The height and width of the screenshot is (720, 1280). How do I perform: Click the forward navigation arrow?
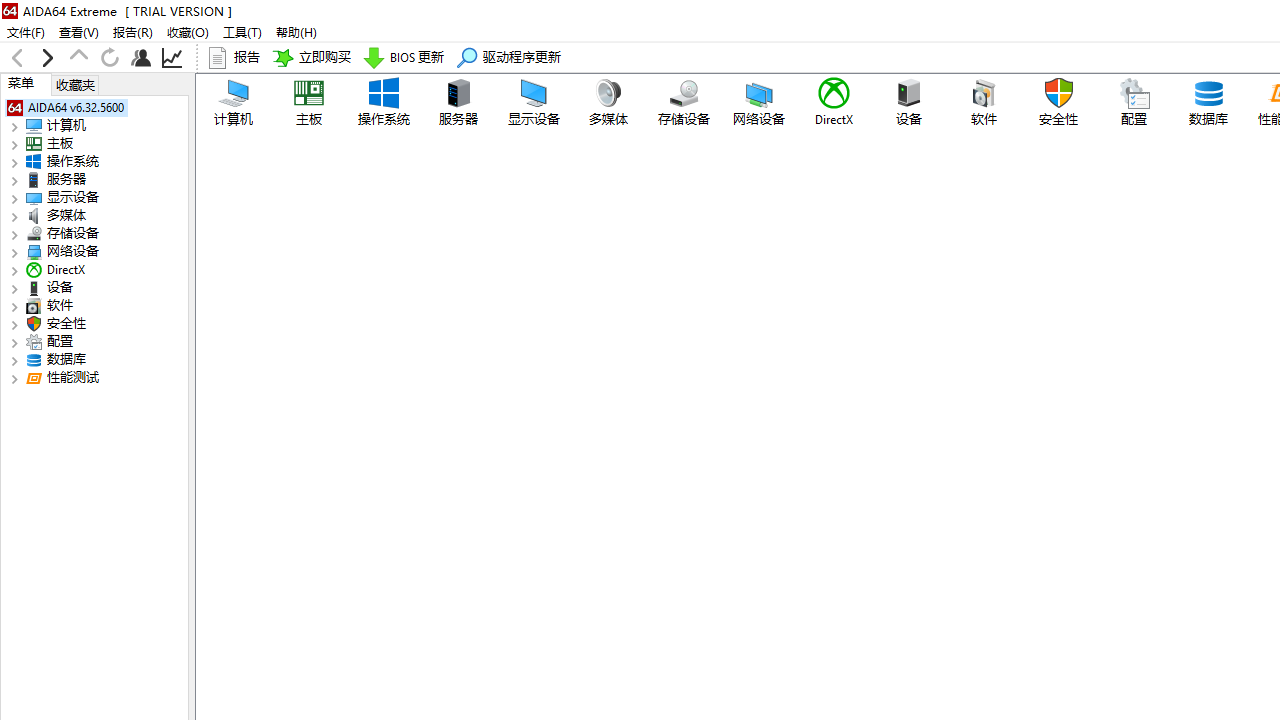(47, 58)
